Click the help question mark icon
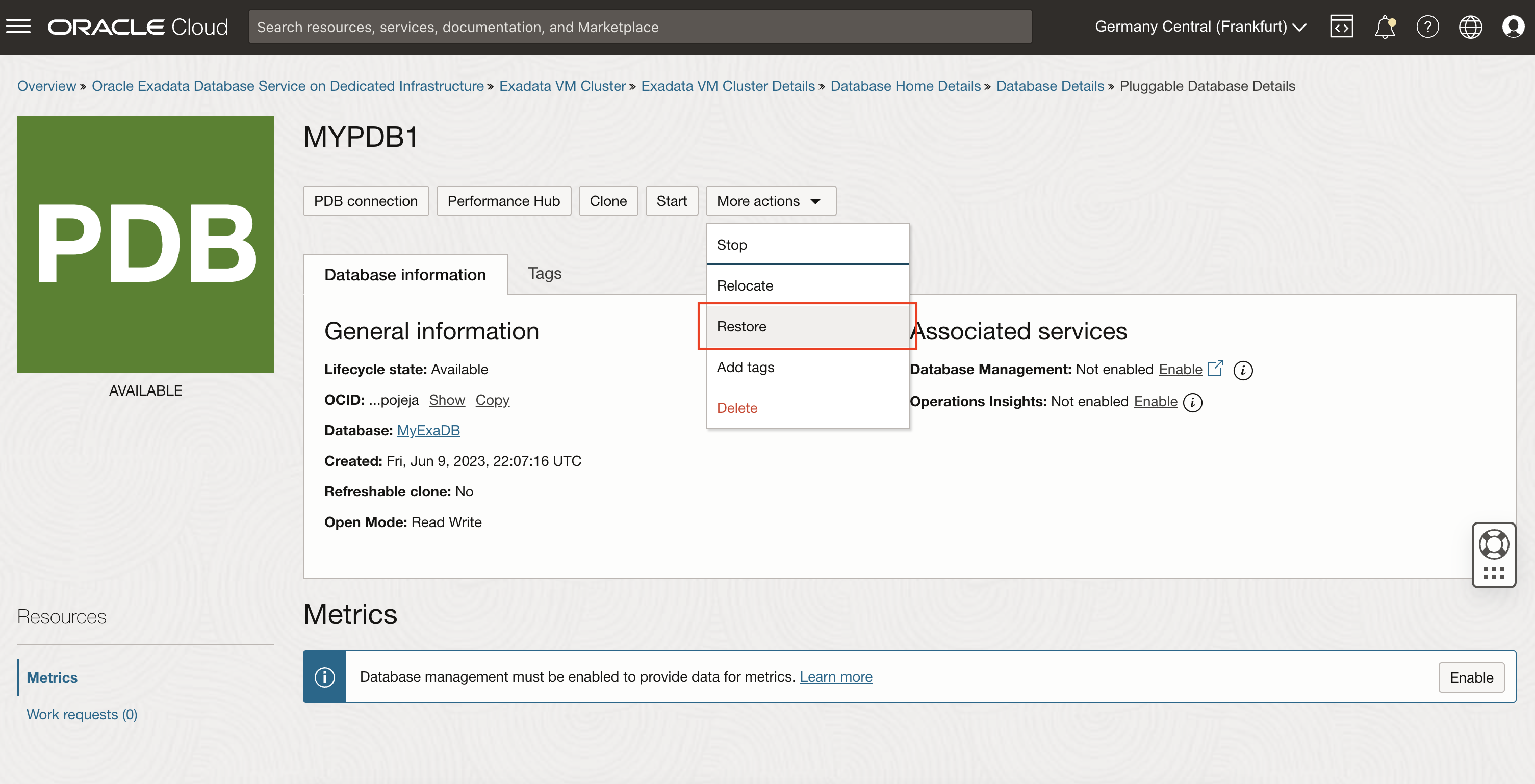 tap(1427, 27)
